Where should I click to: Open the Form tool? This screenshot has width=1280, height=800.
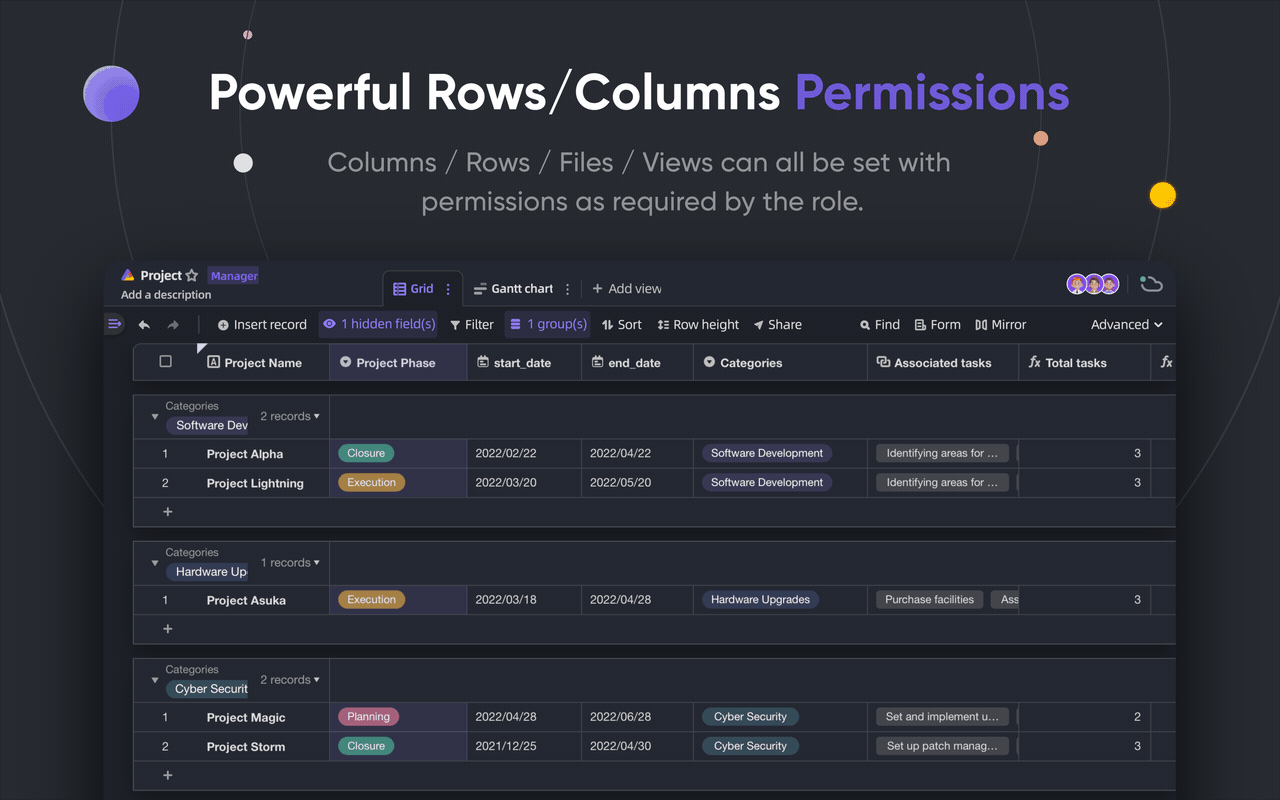(x=938, y=325)
